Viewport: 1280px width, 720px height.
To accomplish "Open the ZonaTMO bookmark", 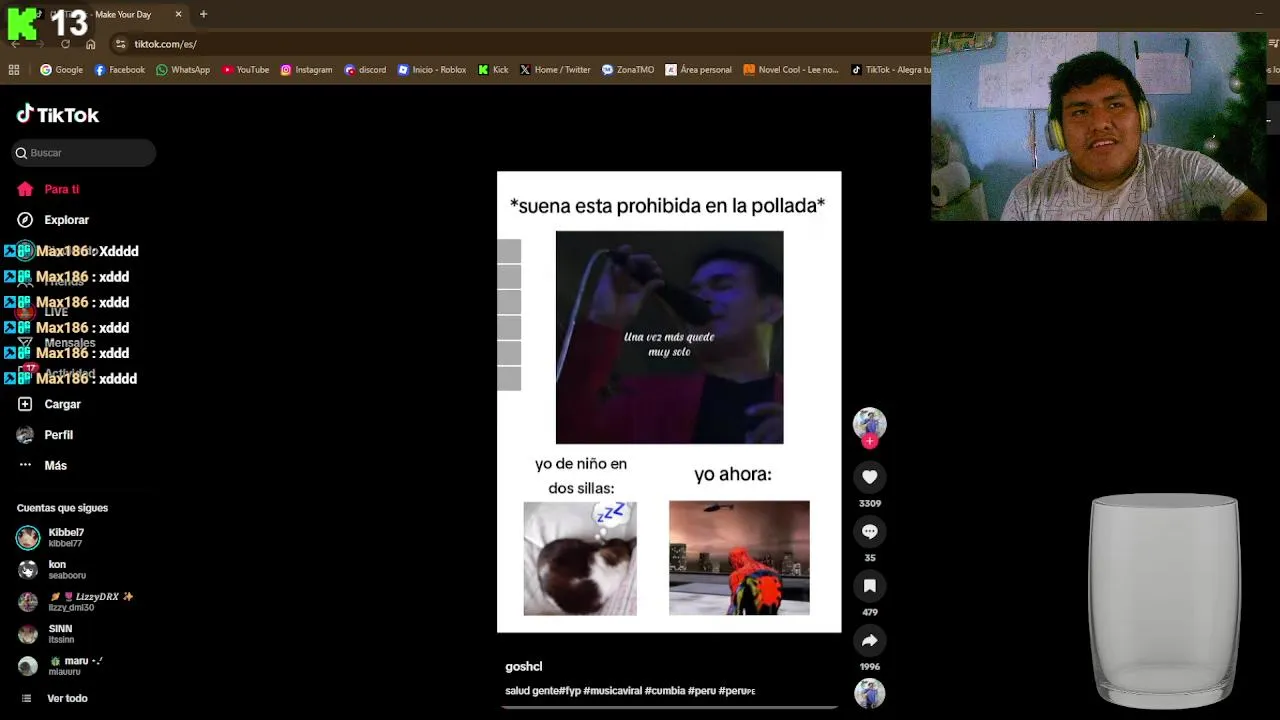I will coord(627,70).
